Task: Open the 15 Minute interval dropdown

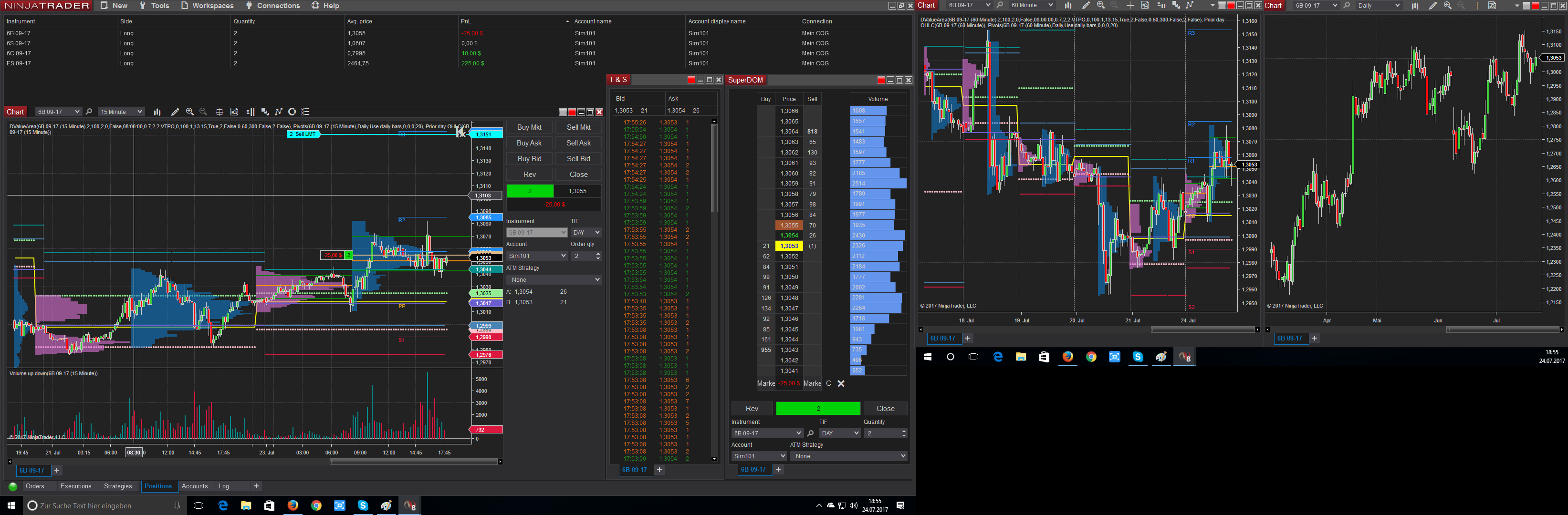Action: (121, 112)
